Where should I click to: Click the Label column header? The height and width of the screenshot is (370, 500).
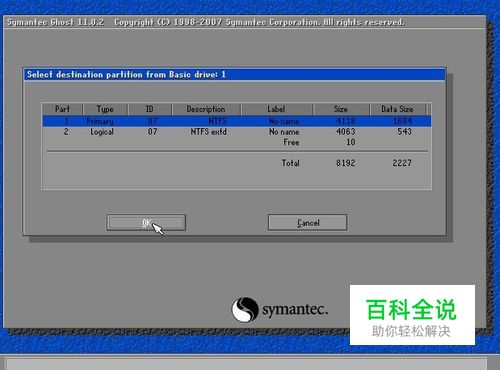[276, 109]
